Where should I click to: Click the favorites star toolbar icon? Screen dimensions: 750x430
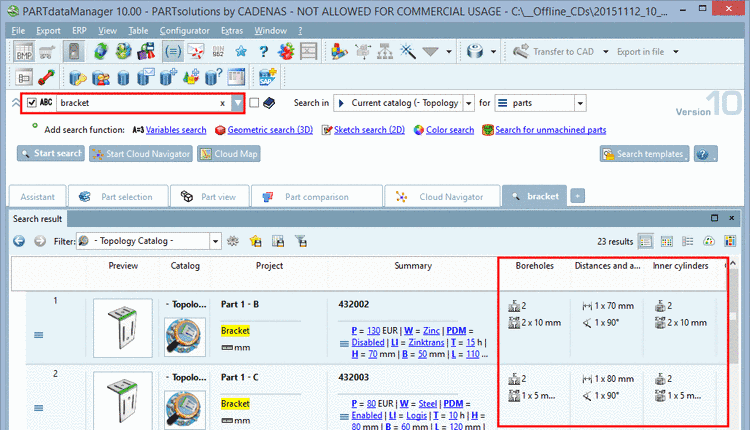click(x=240, y=51)
